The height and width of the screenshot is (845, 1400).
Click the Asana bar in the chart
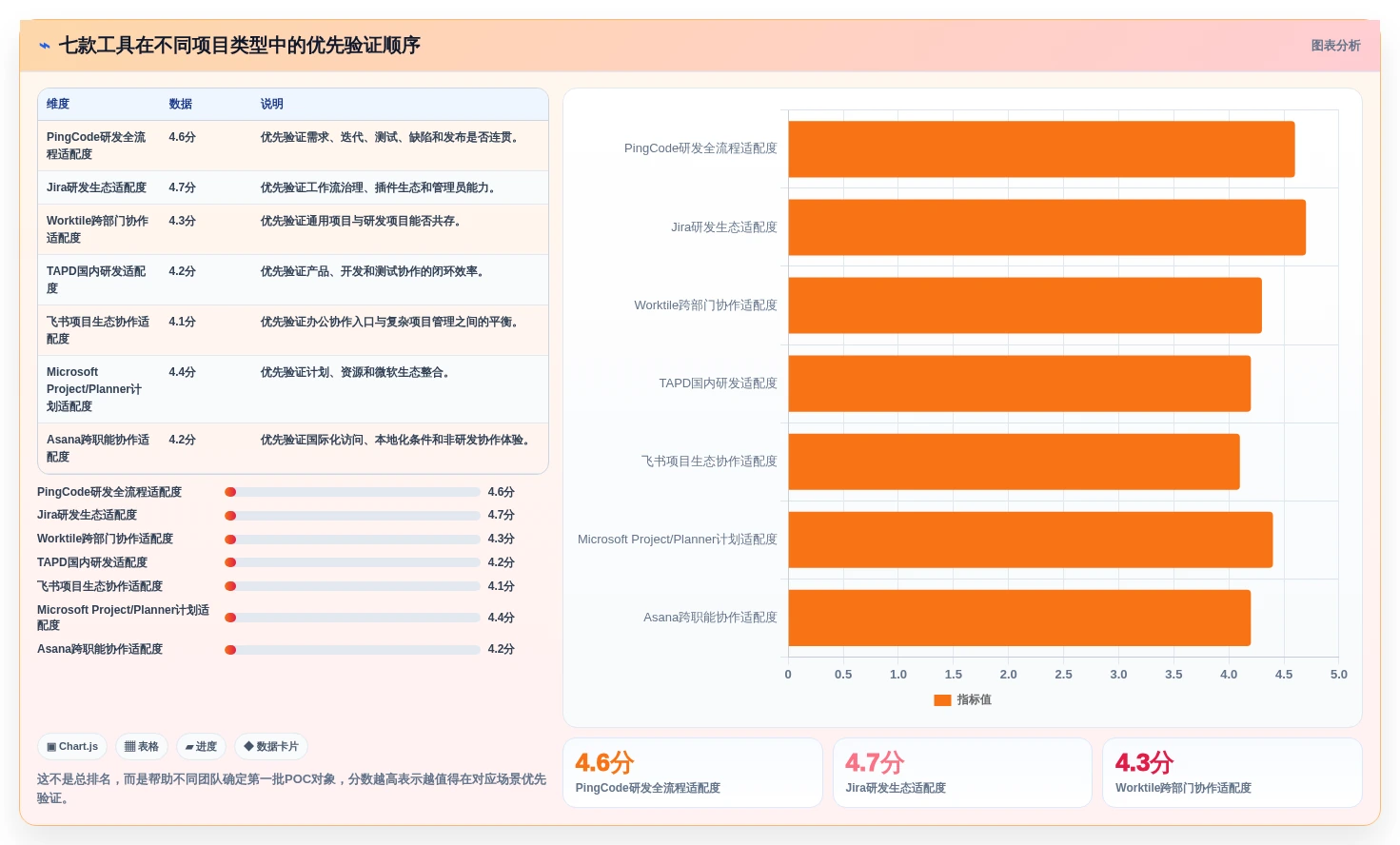[1019, 618]
